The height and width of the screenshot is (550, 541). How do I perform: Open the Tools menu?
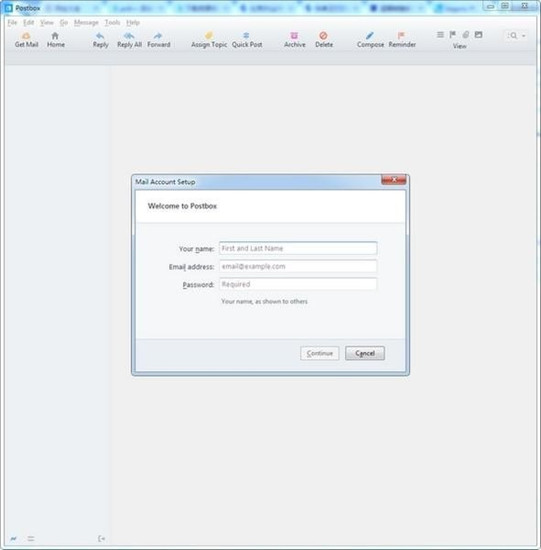112,22
